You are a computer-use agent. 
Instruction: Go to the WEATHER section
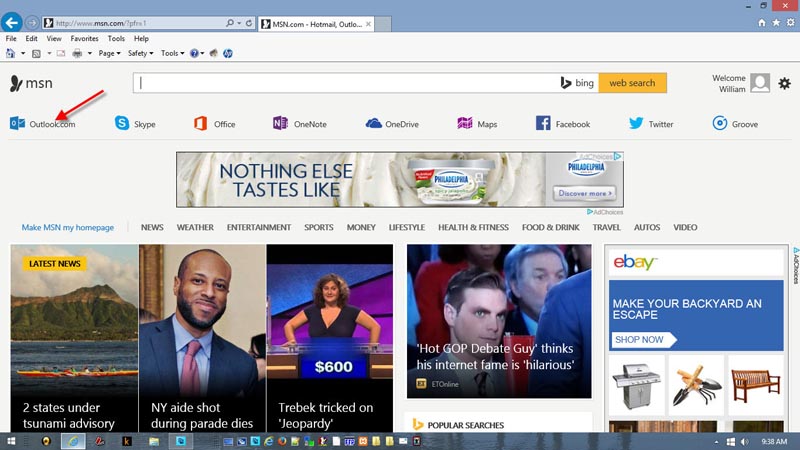point(195,228)
